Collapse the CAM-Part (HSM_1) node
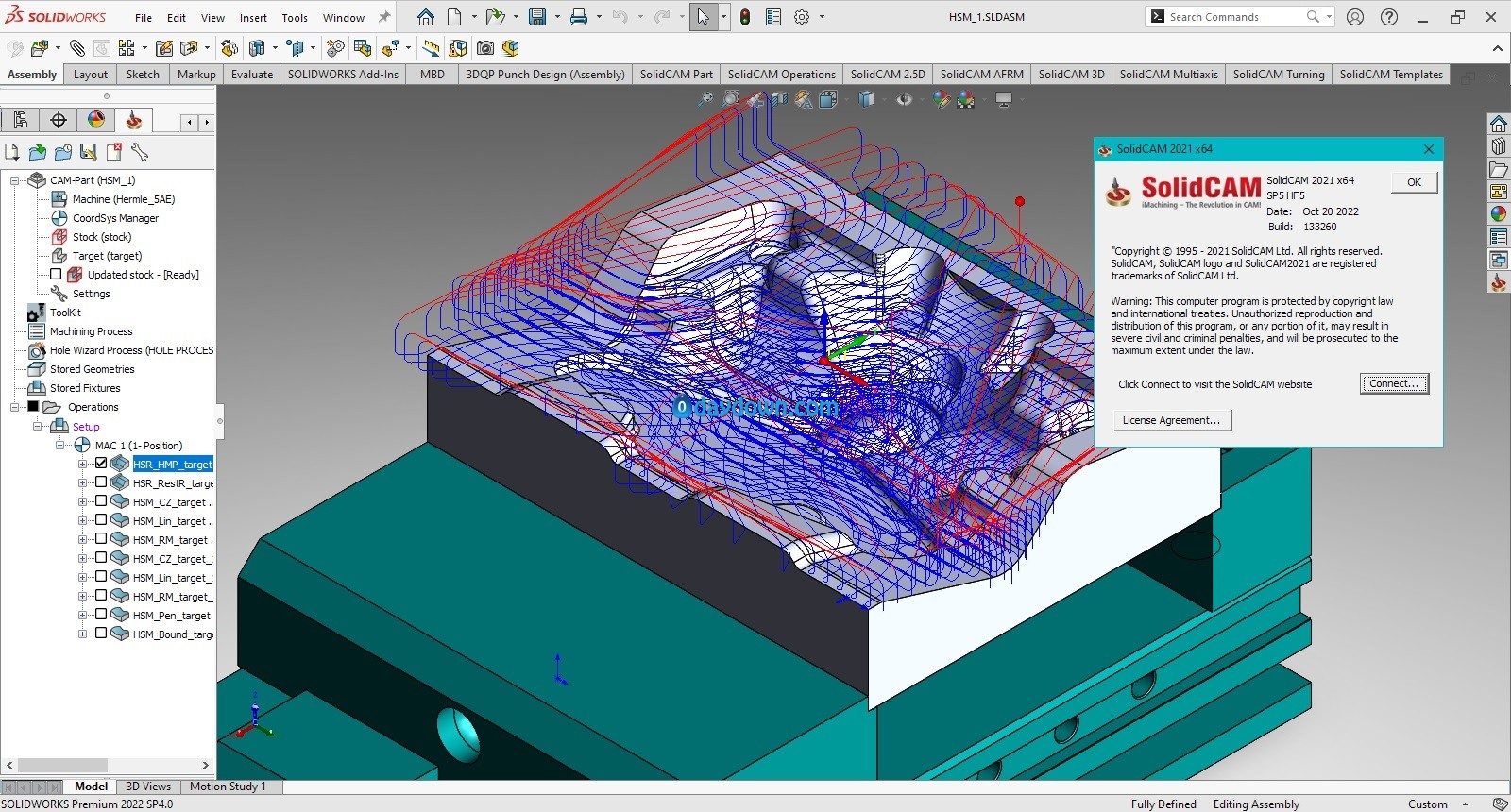Image resolution: width=1511 pixels, height=812 pixels. click(x=14, y=180)
